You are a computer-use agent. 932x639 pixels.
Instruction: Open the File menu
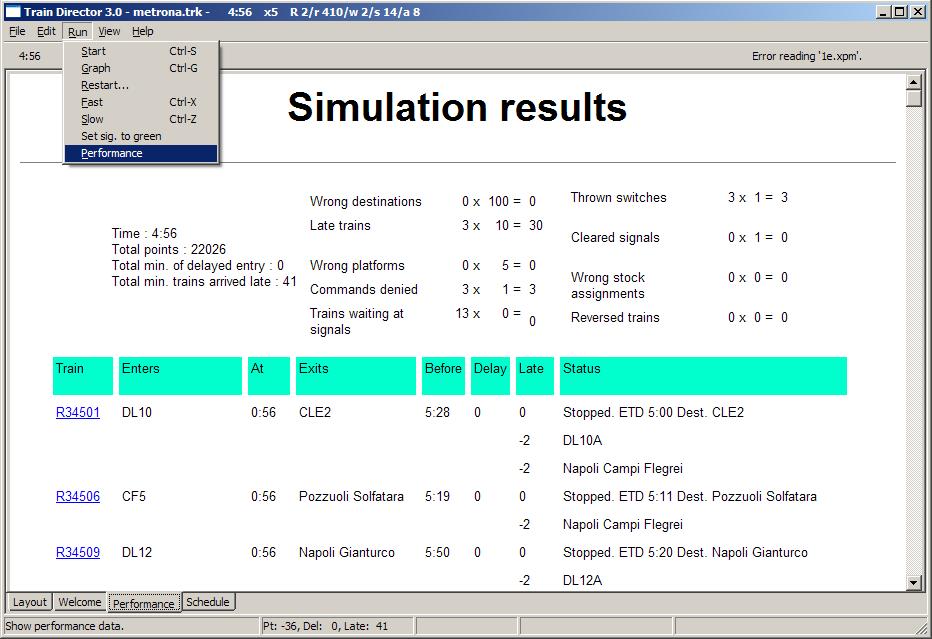[17, 31]
